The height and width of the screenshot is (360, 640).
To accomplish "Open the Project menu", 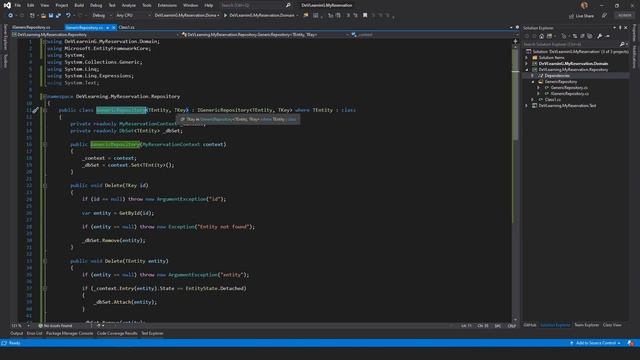I will [62, 5].
